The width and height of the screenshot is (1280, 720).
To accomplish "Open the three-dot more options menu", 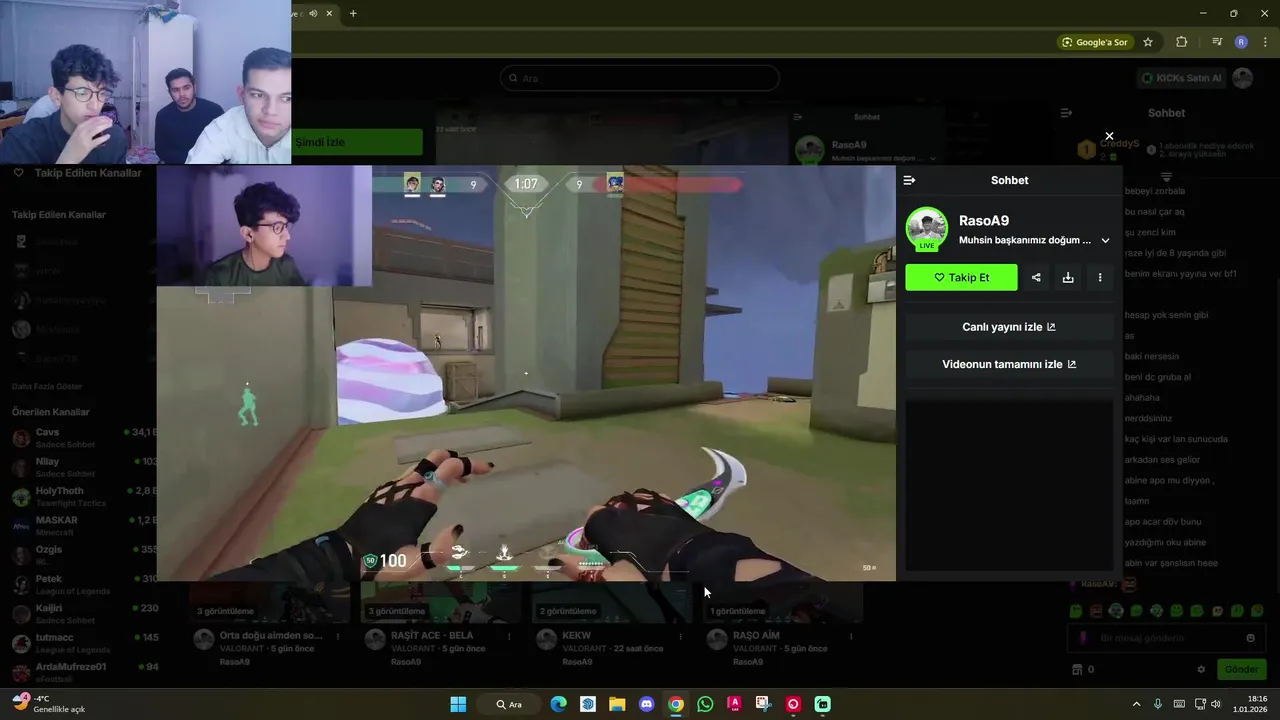I will coord(1100,278).
